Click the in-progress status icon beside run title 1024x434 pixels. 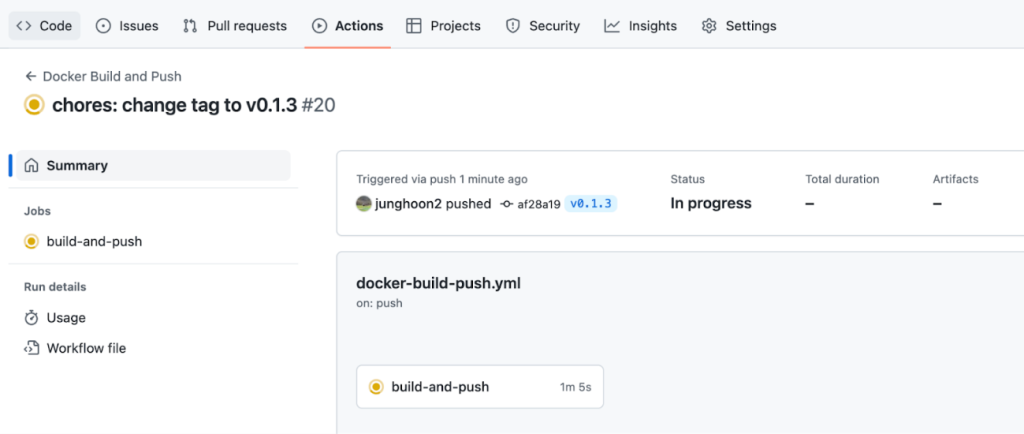click(x=34, y=105)
